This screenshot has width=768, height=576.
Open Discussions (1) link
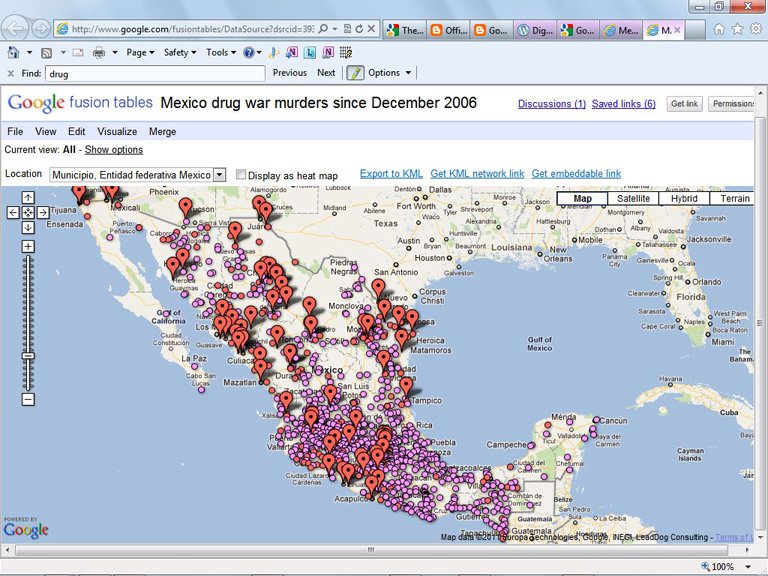tap(552, 104)
